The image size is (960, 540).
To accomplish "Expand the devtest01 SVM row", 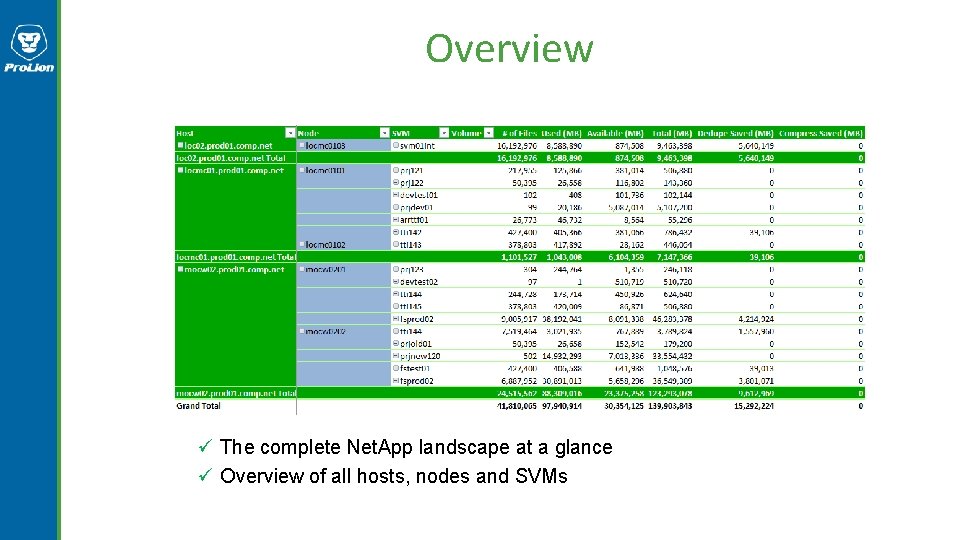I will coord(396,195).
